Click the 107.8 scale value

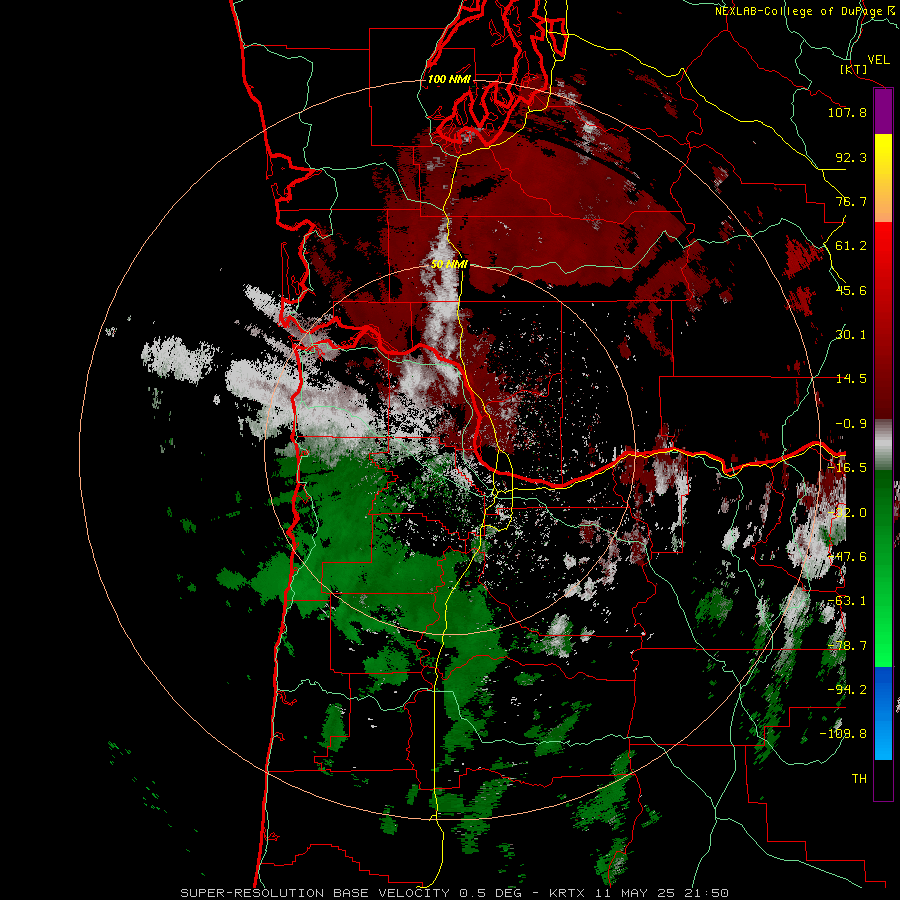click(847, 112)
